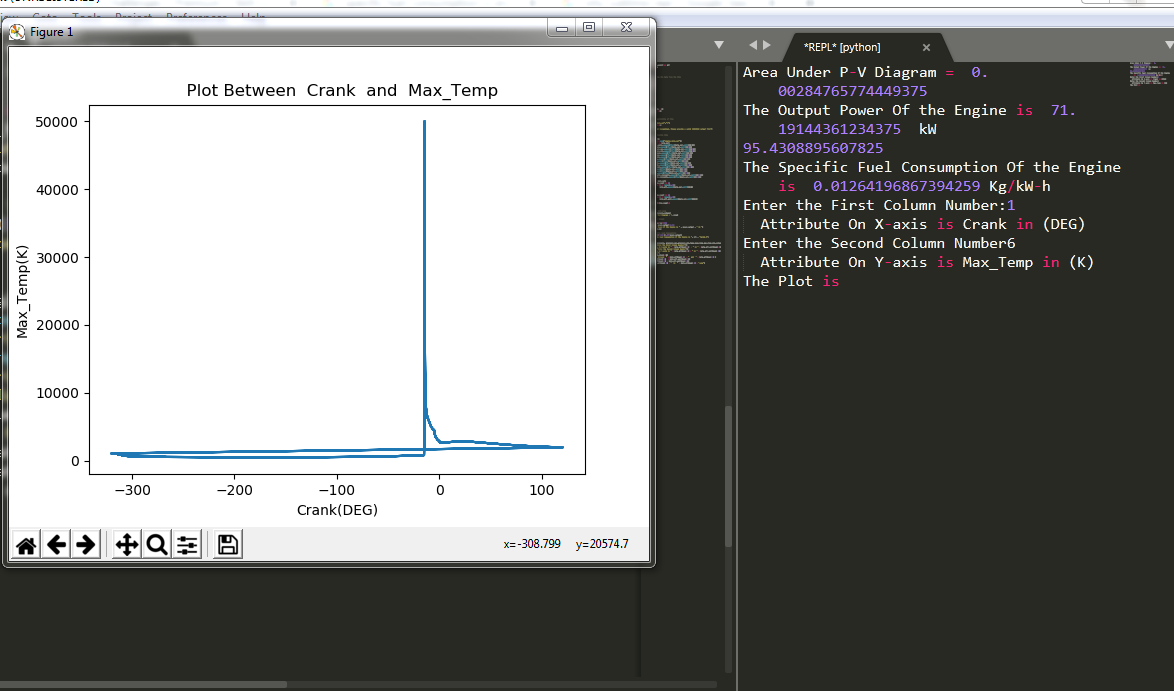Maximize the Figure 1 window
Image resolution: width=1174 pixels, height=691 pixels.
(590, 28)
